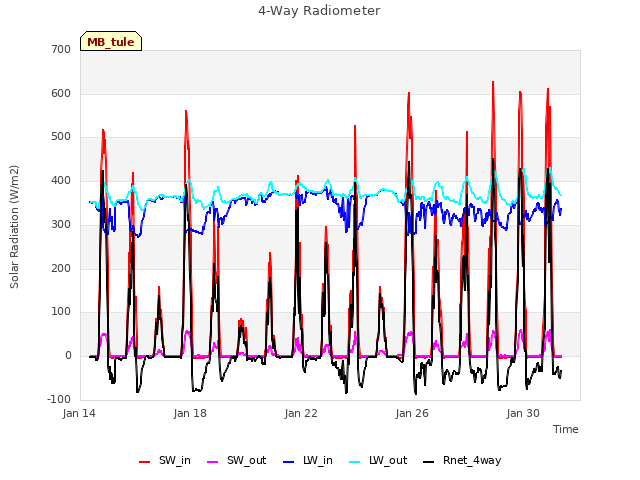Click the Jan 30 x-axis label
Viewport: 640px width, 480px height.
click(x=523, y=413)
